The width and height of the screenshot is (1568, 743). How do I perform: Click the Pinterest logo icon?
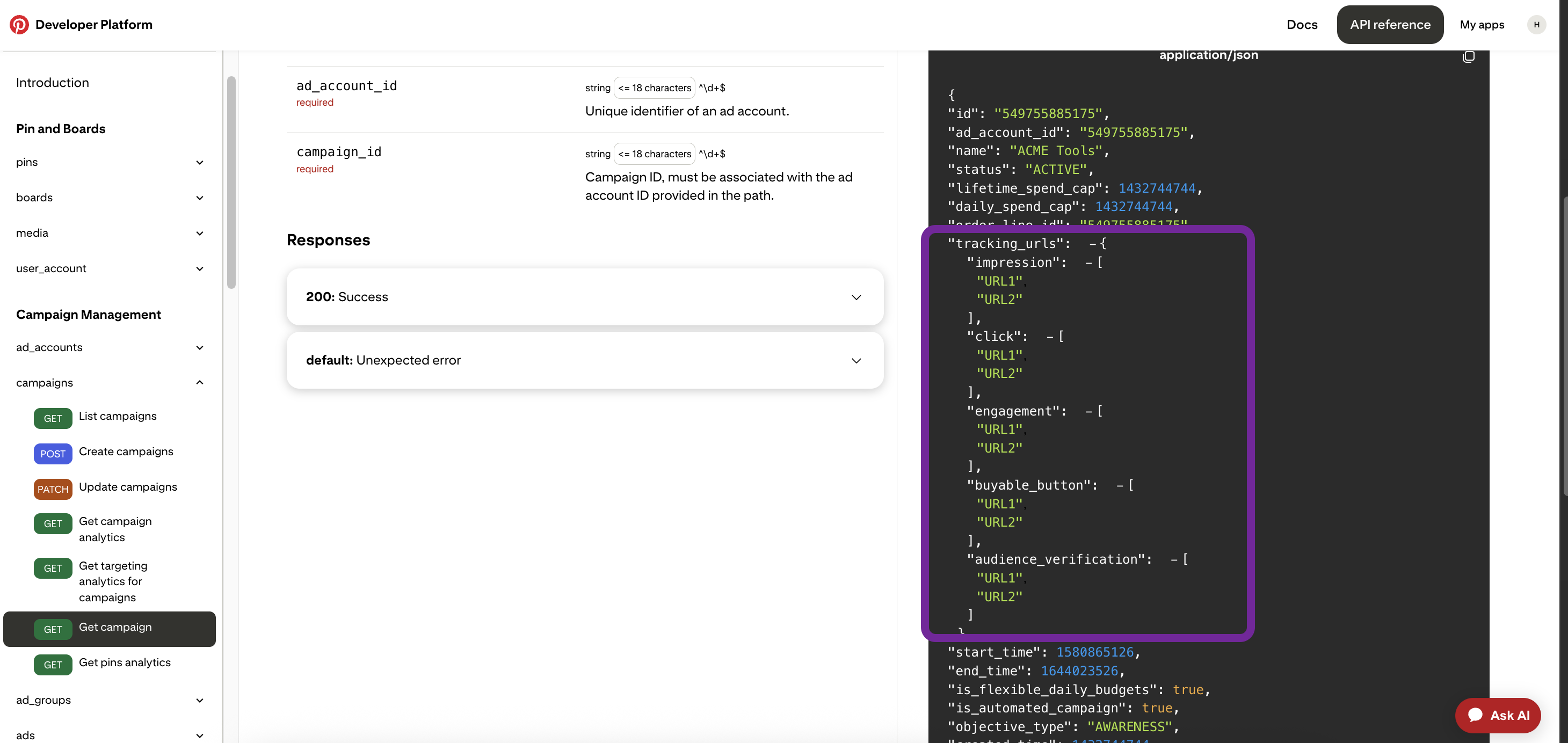(x=19, y=24)
